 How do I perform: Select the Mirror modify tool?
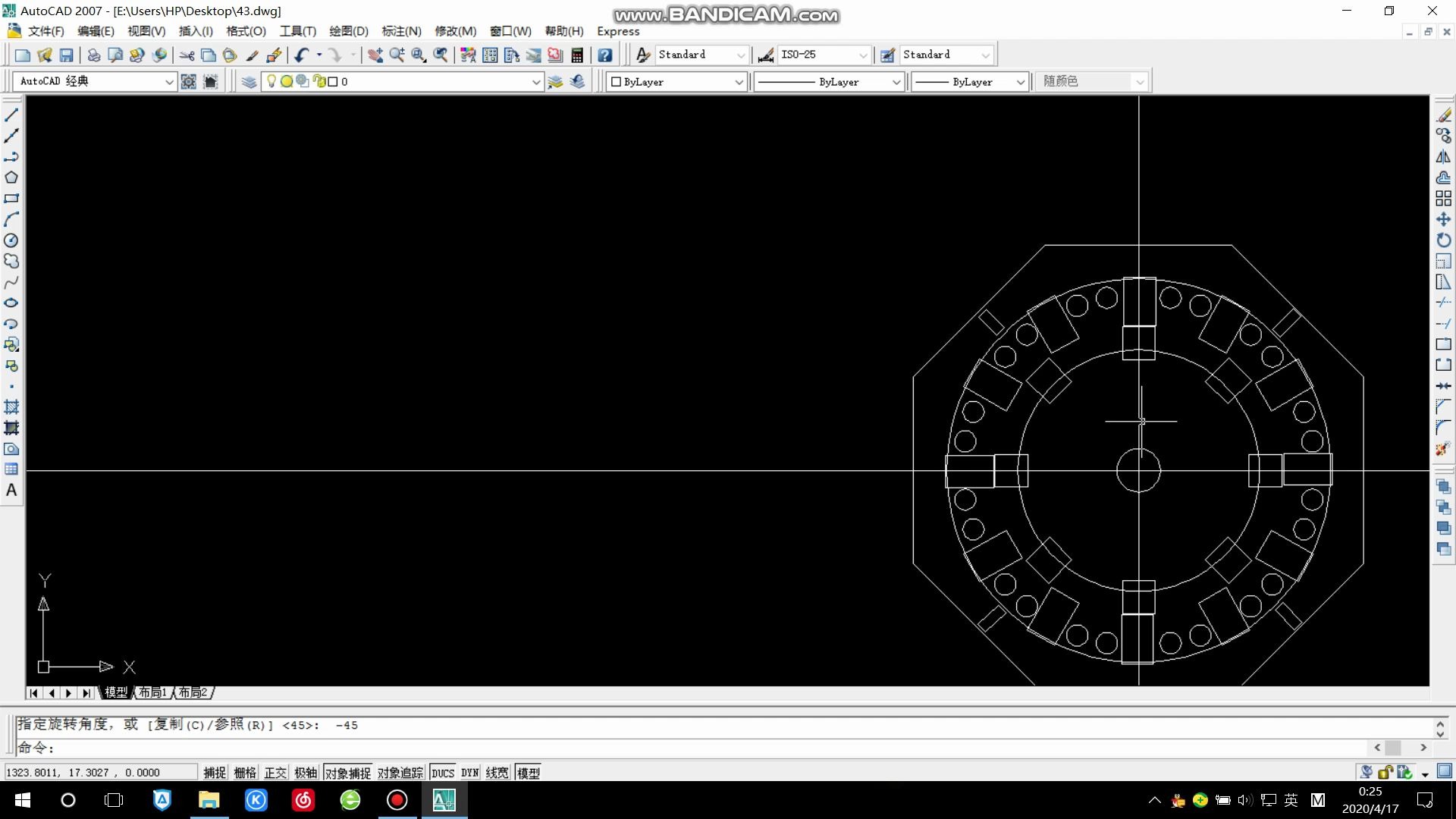tap(1443, 157)
